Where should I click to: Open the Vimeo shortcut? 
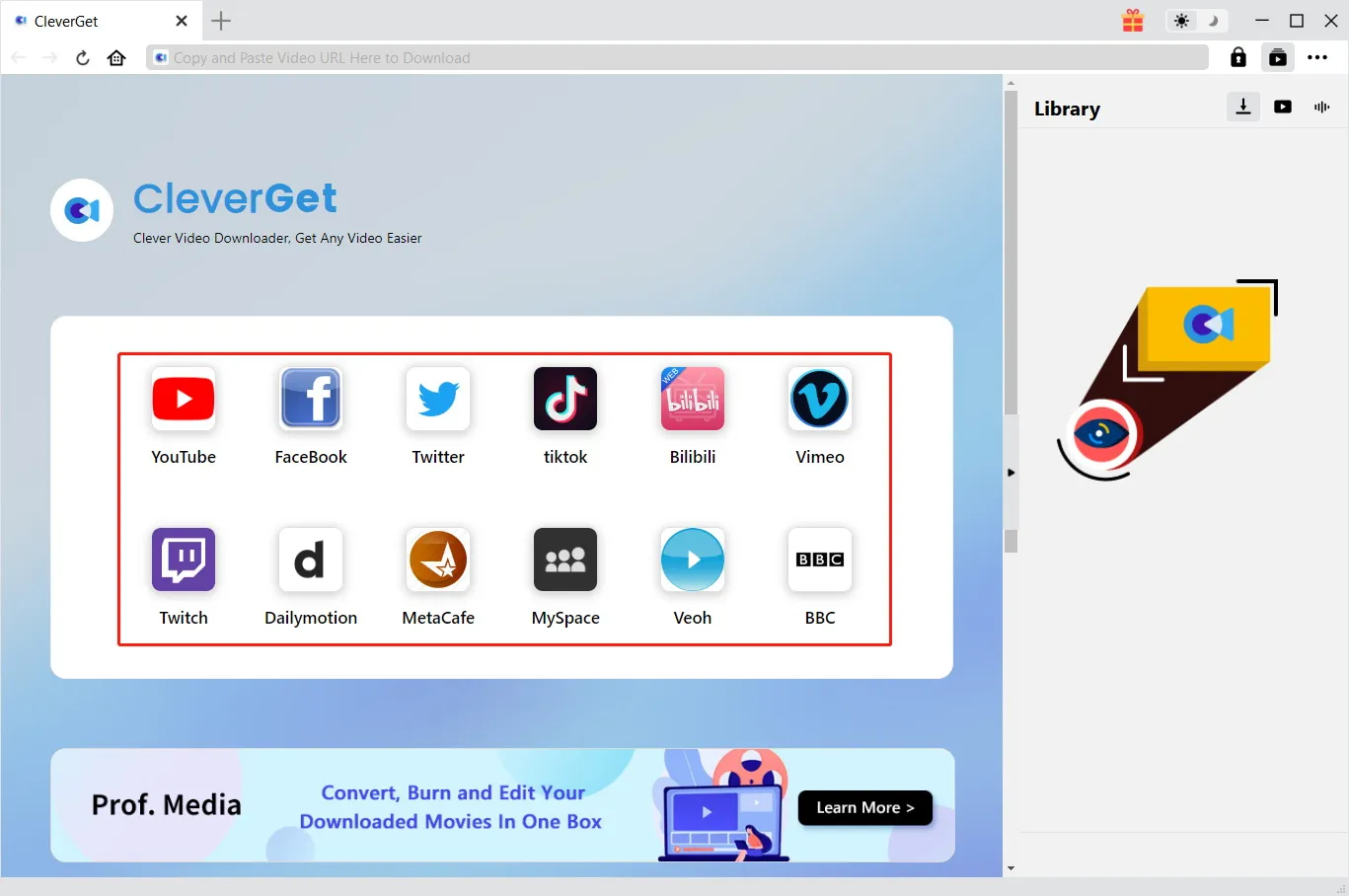tap(820, 400)
